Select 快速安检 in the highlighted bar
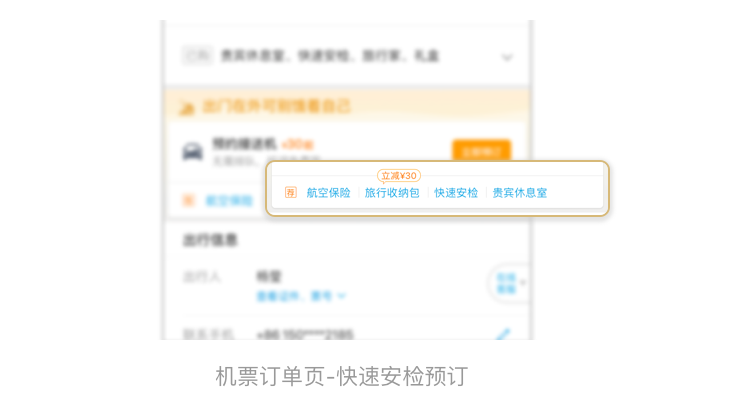750x418 pixels. pos(456,193)
